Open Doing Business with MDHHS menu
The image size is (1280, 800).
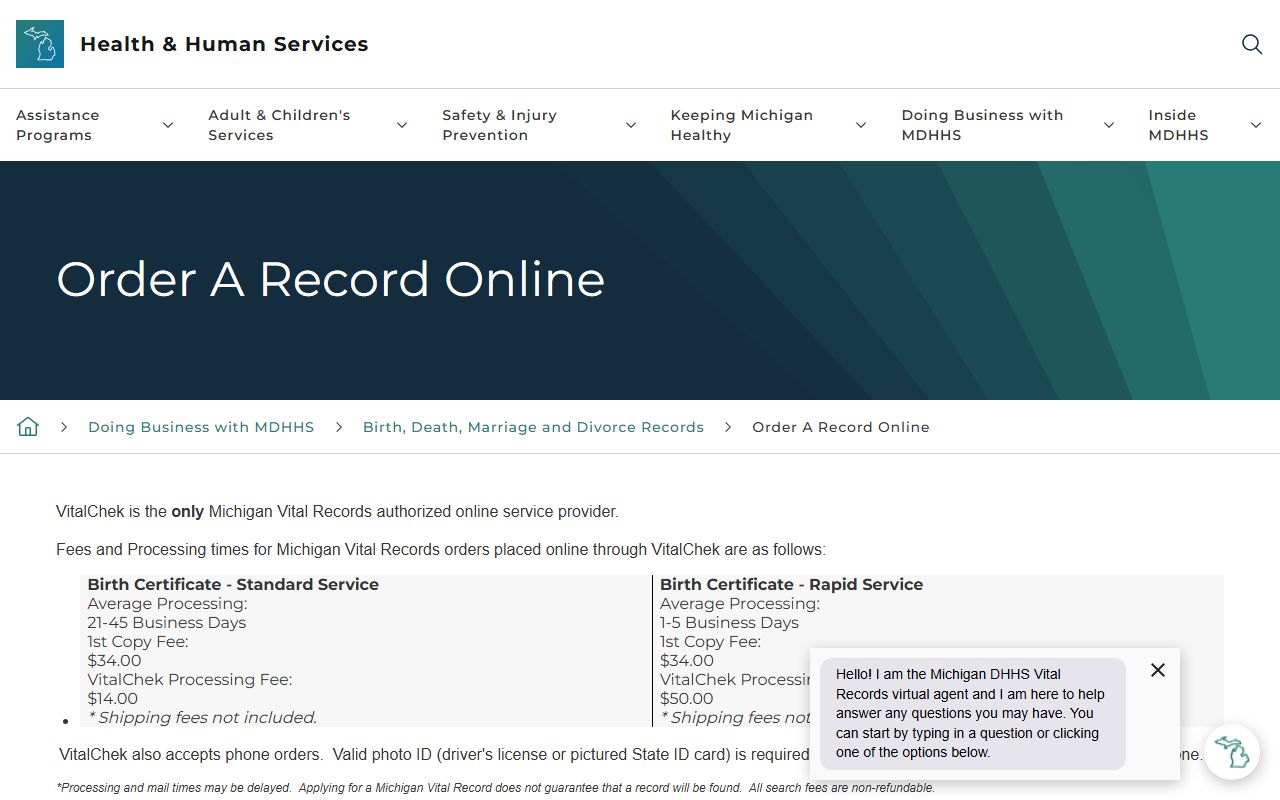(x=982, y=125)
